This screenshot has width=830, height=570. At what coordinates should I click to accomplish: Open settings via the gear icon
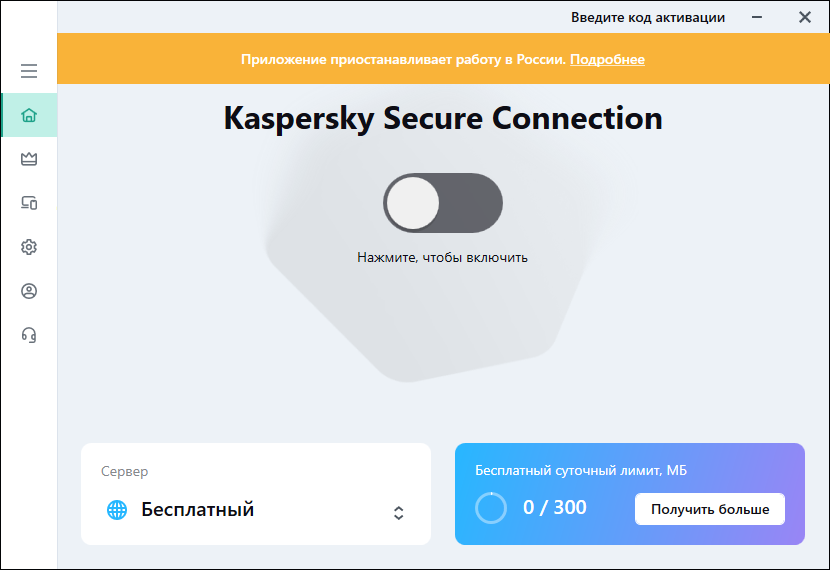point(29,247)
